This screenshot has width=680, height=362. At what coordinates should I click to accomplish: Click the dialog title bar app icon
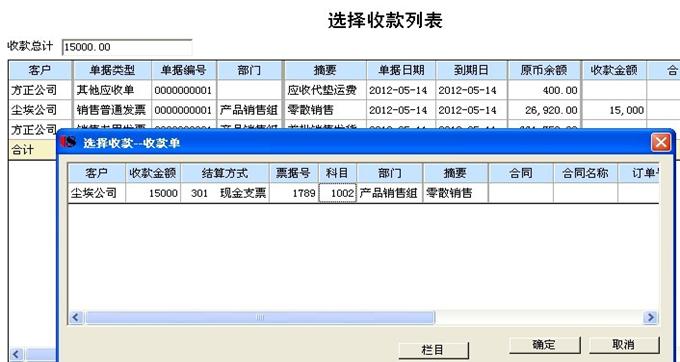68,142
